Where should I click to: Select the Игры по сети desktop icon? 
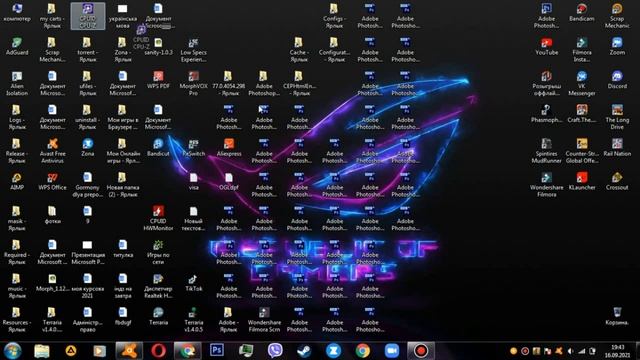click(x=158, y=252)
